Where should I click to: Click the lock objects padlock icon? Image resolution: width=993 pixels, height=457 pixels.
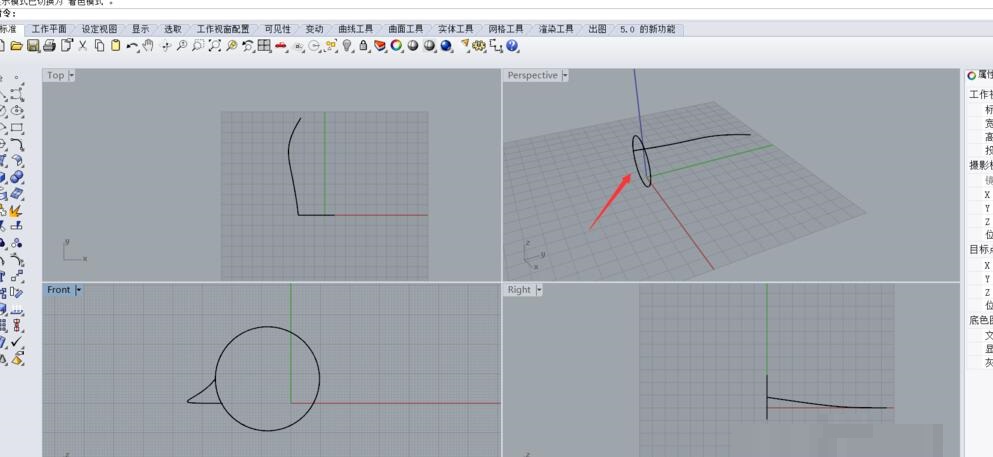point(363,46)
